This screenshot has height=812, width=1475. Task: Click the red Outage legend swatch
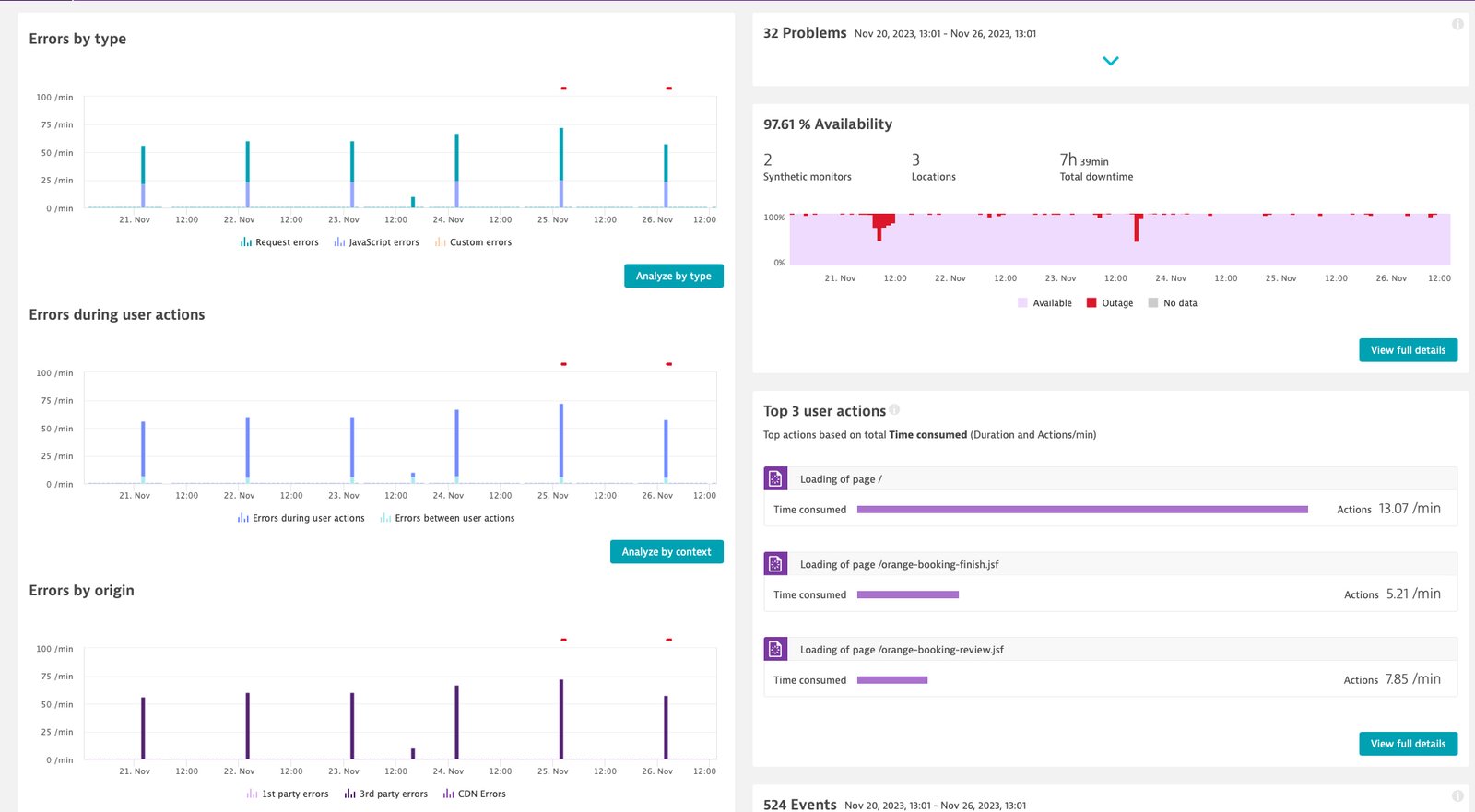point(1091,302)
